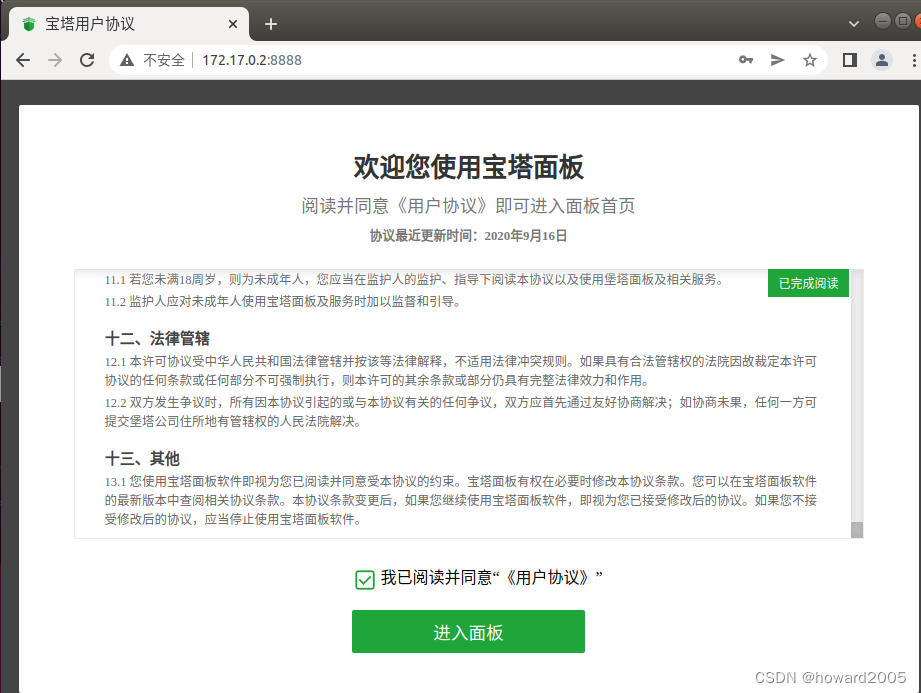Click heading 十二、法律管辖
Image resolution: width=921 pixels, height=693 pixels.
[x=157, y=338]
